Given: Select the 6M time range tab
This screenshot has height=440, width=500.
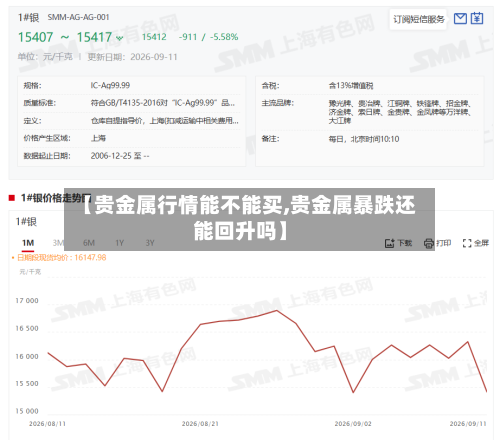Looking at the screenshot, I should point(89,243).
